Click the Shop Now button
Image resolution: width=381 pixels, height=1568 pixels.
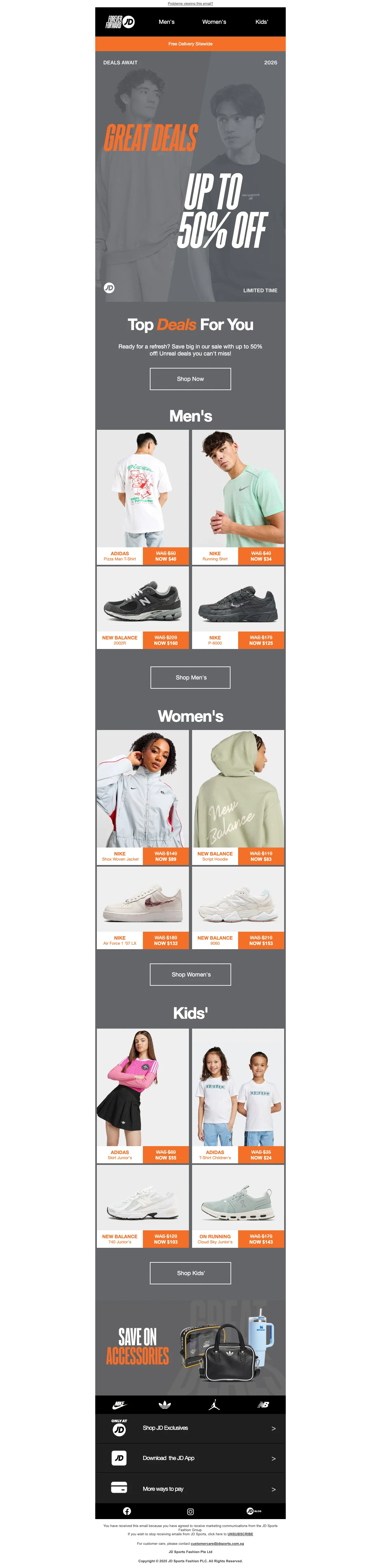click(x=190, y=379)
